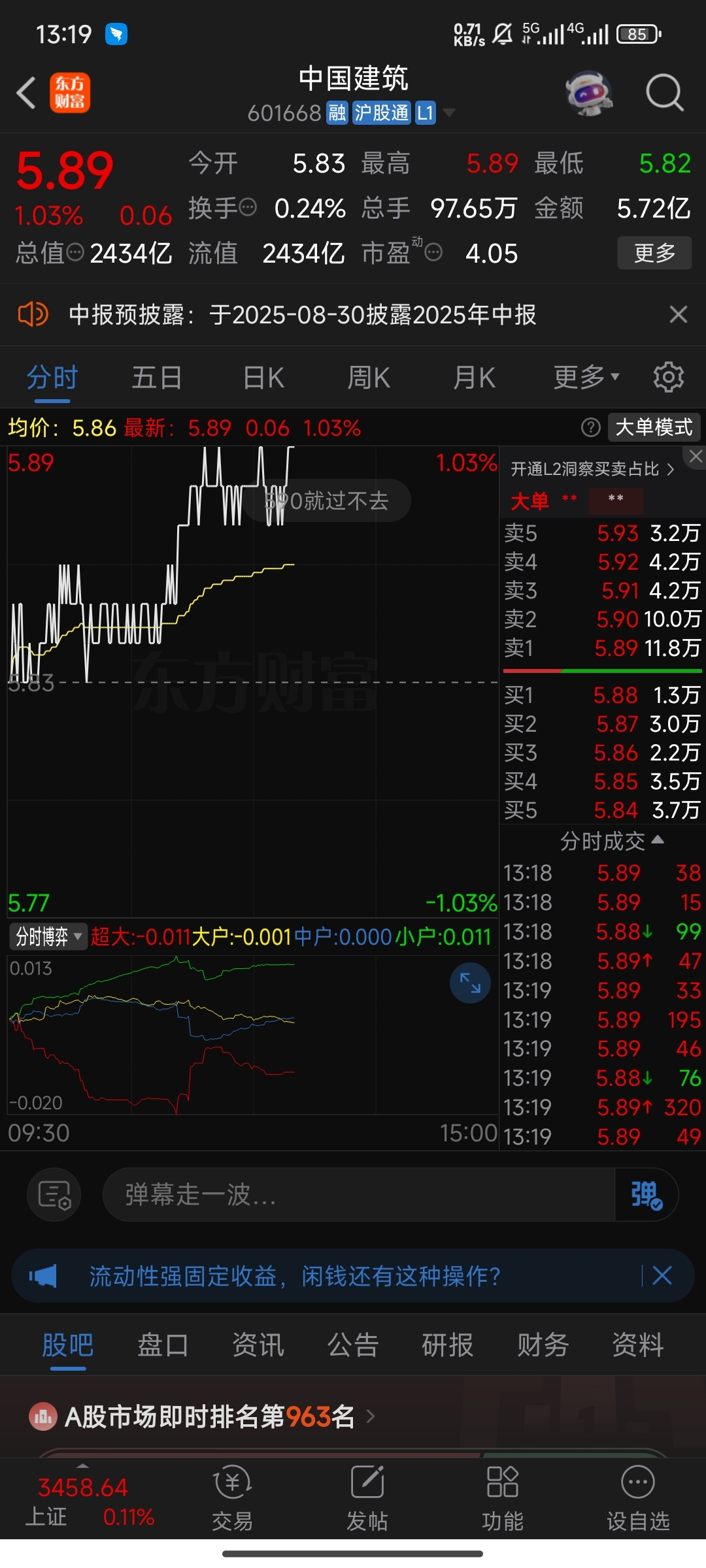The image size is (706, 1568).
Task: Open 分时博弈 indicator dropdown
Action: [x=48, y=937]
